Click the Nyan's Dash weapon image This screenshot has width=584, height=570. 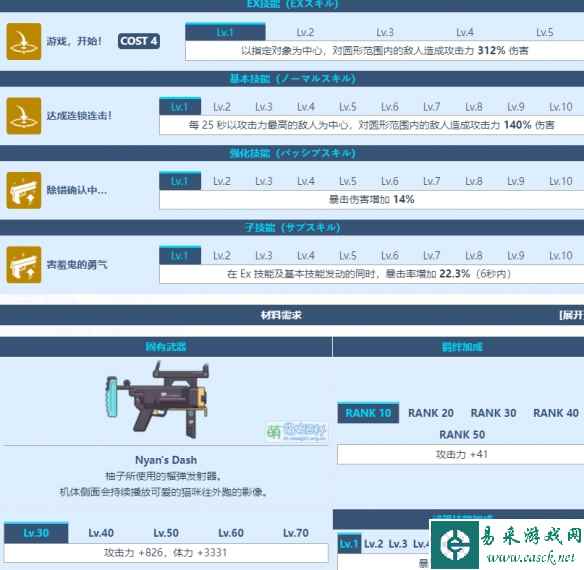[157, 400]
